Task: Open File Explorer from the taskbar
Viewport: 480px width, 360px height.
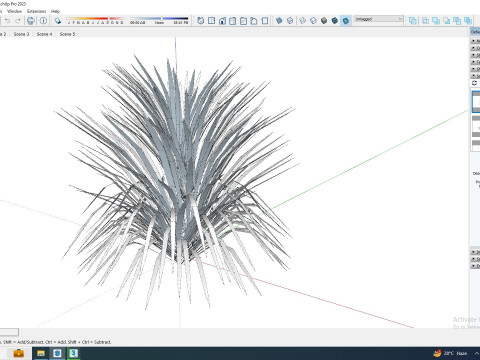Action: click(41, 353)
